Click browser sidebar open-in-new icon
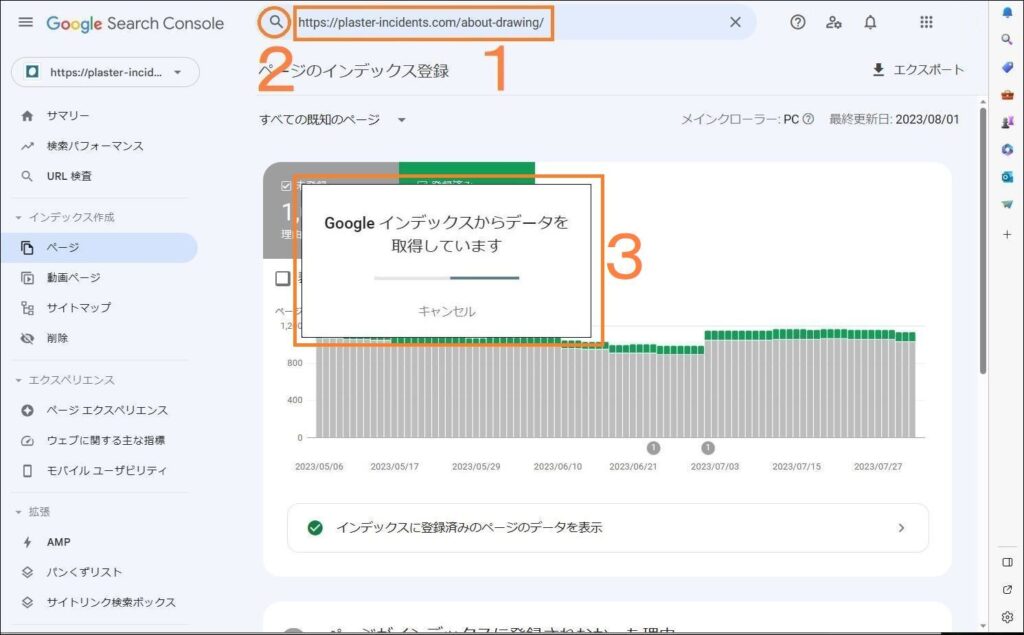Viewport: 1024px width, 635px height. [x=1007, y=590]
